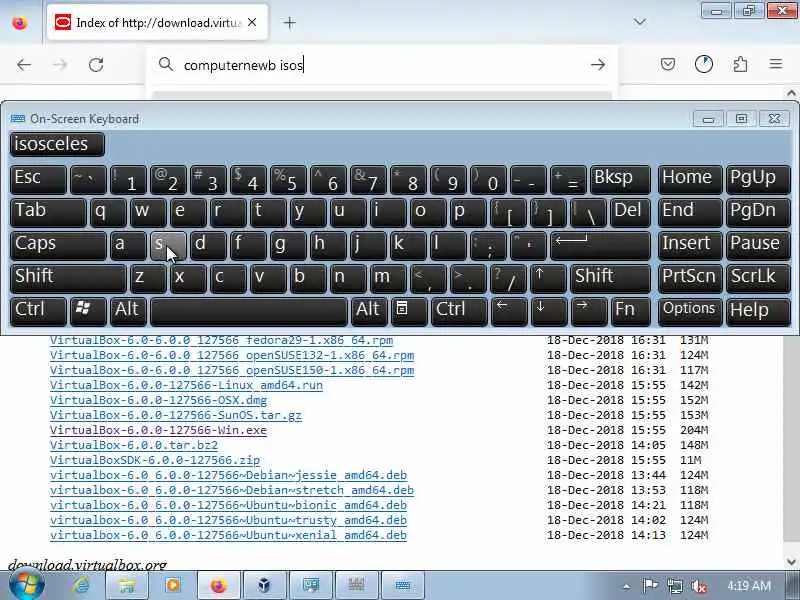Toggle the right Alt key
Image resolution: width=800 pixels, height=600 pixels.
pyautogui.click(x=369, y=311)
